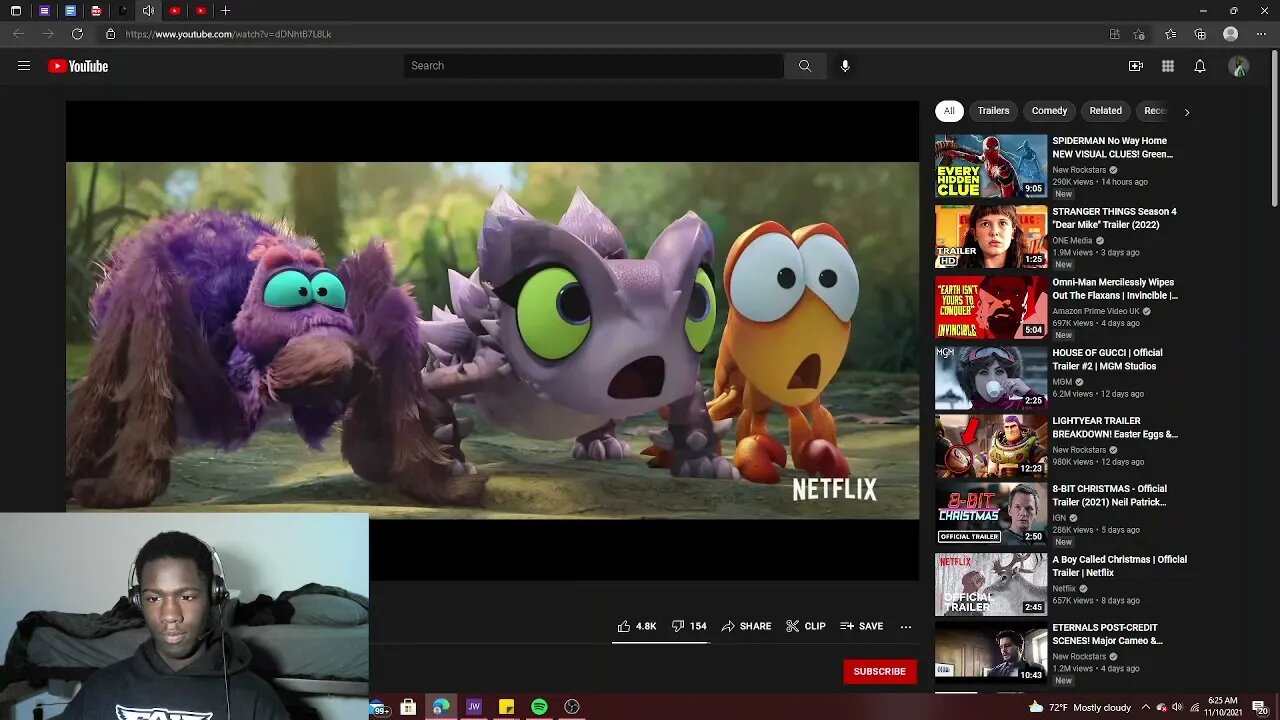Click the IGN channel name
Viewport: 1280px width, 720px height.
(x=1060, y=518)
